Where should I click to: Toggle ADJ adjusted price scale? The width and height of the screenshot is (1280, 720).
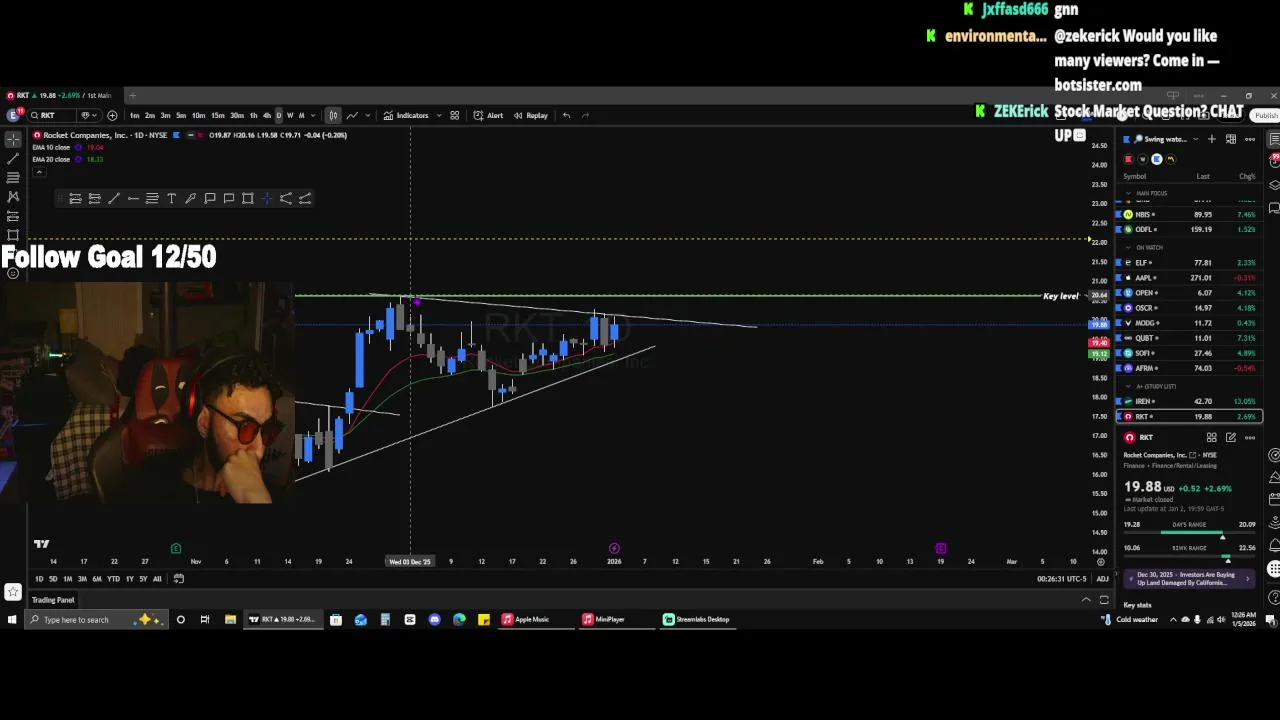click(x=1102, y=579)
